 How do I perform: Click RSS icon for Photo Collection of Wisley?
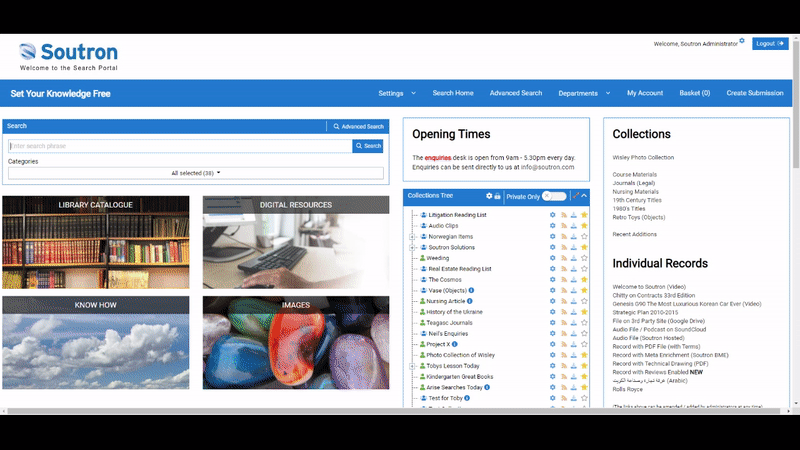click(x=564, y=355)
